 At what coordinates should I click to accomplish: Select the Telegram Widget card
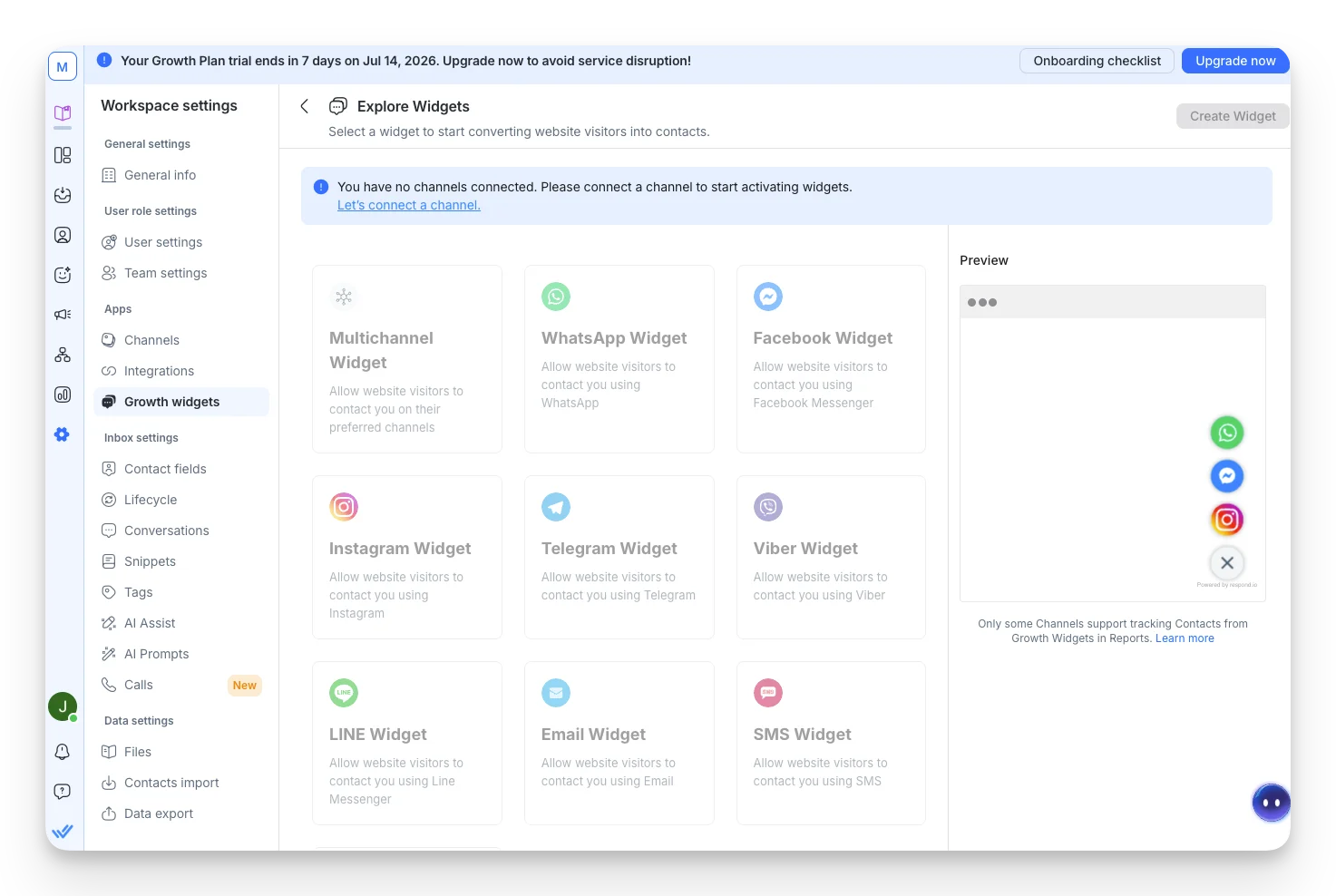coord(619,558)
